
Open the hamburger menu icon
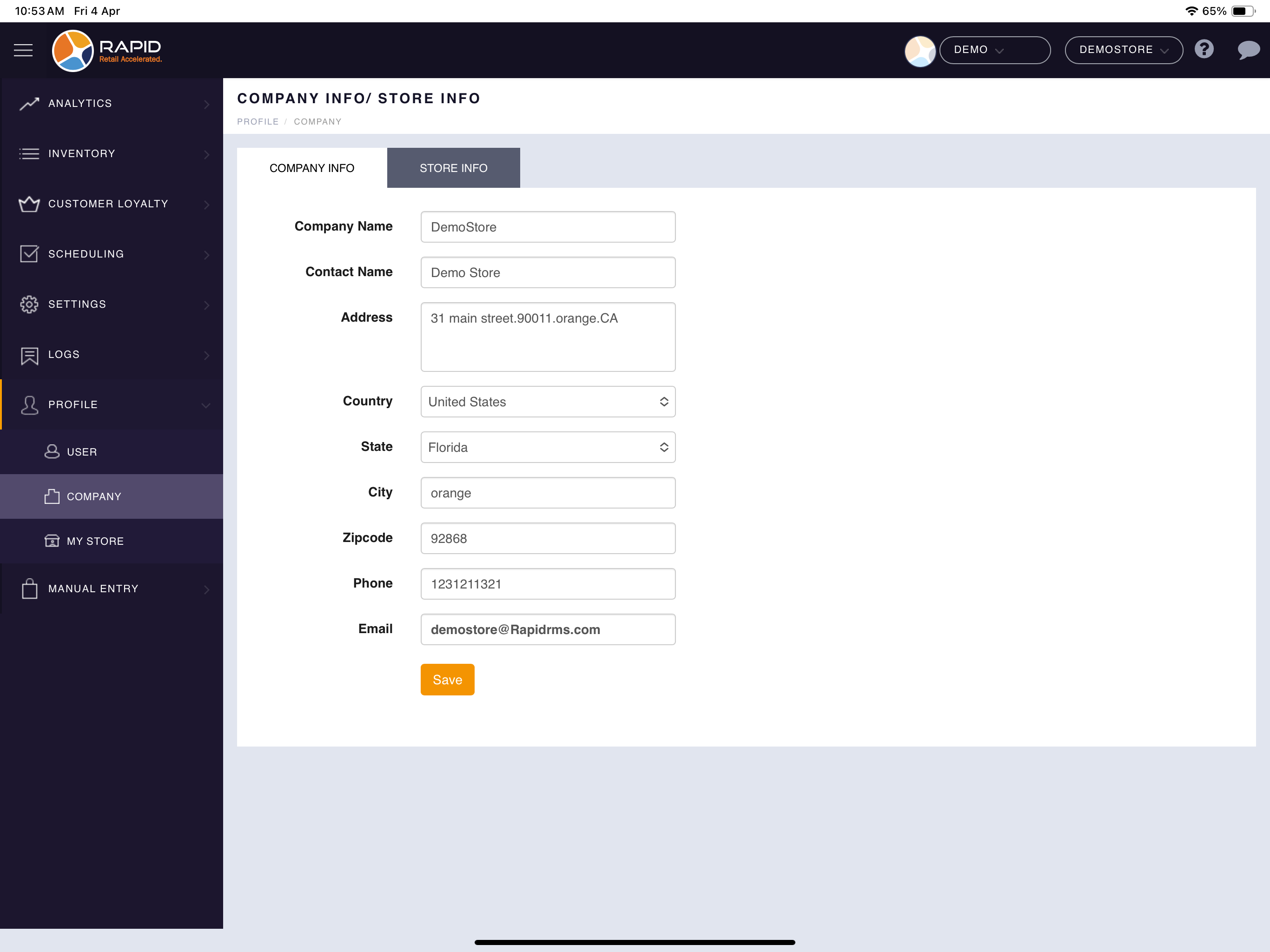tap(23, 50)
